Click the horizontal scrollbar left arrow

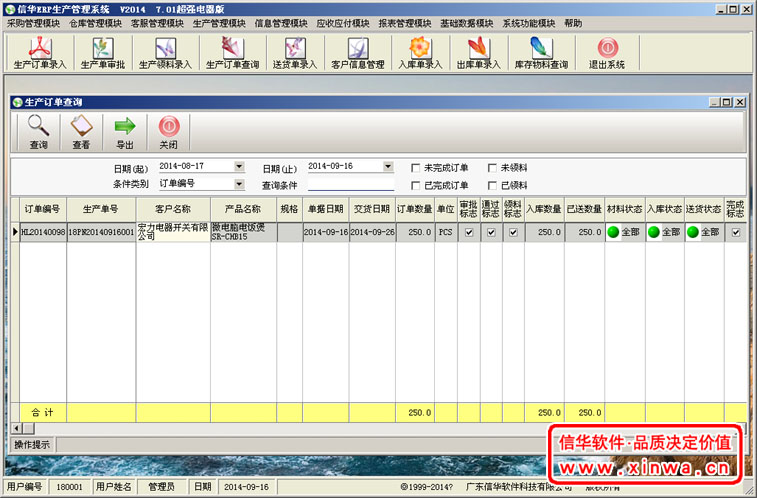(x=16, y=429)
